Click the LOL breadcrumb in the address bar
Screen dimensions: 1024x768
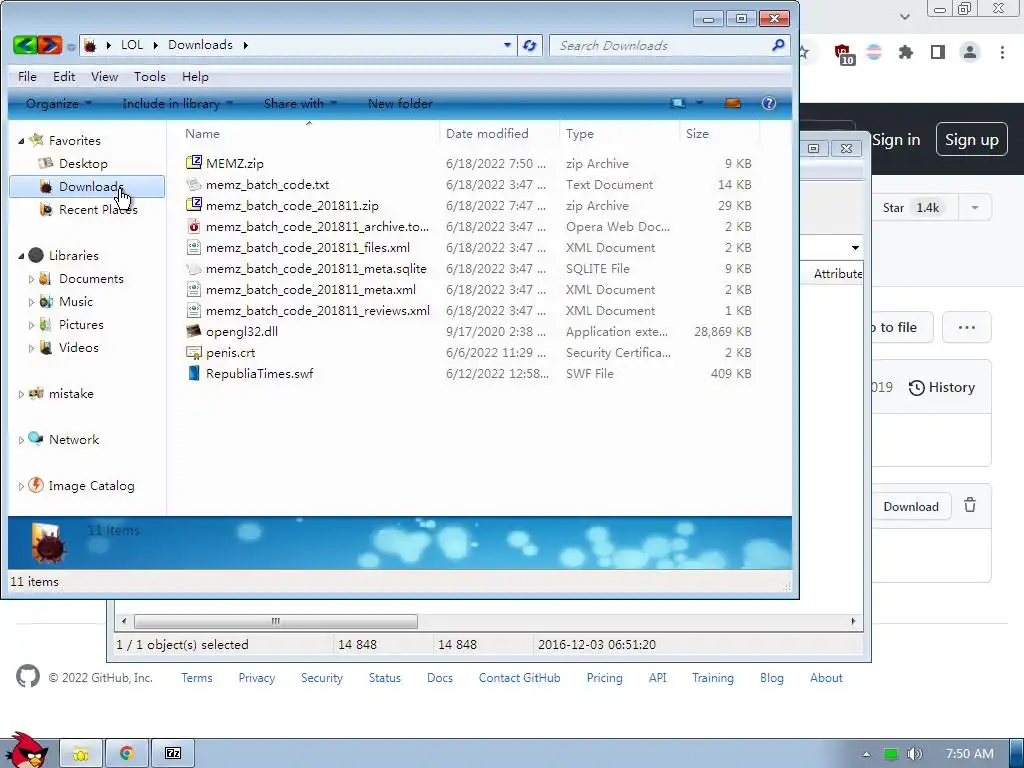131,44
